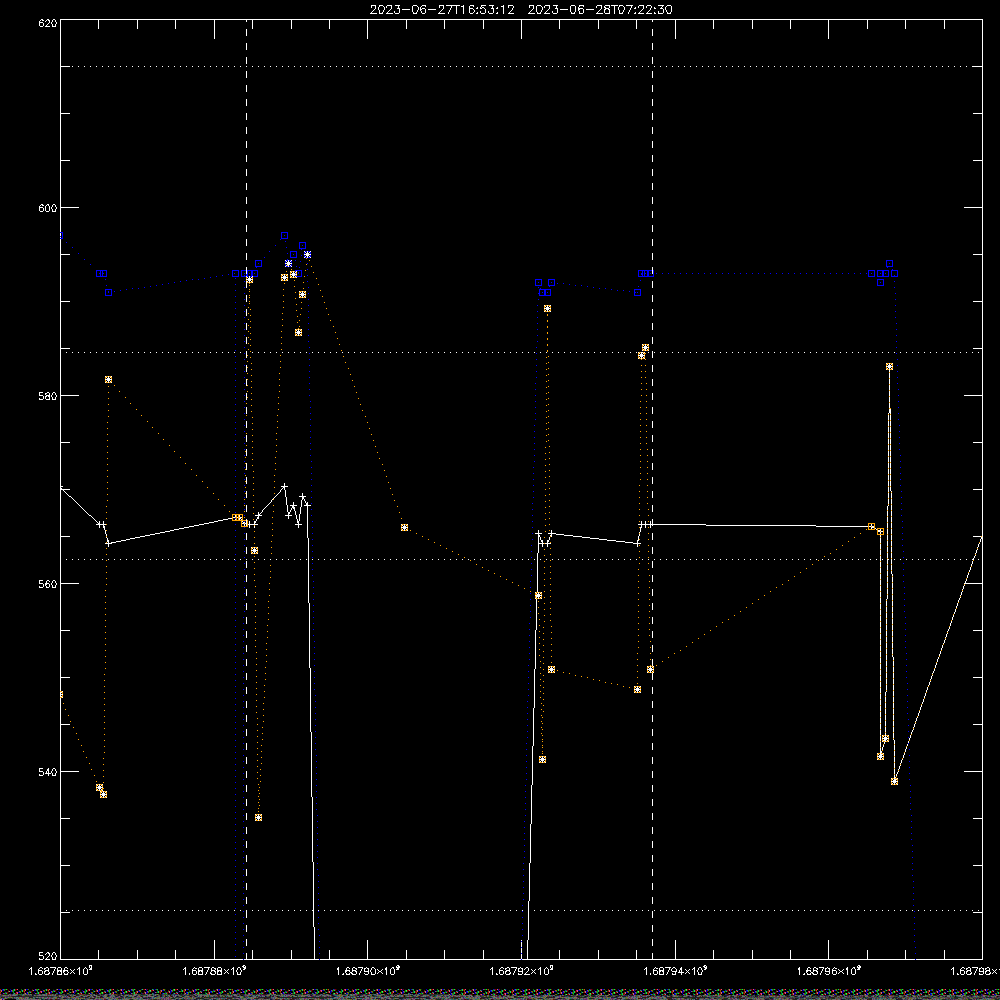Click the isolated orange marker near 1.68790×10⁹

click(x=404, y=527)
